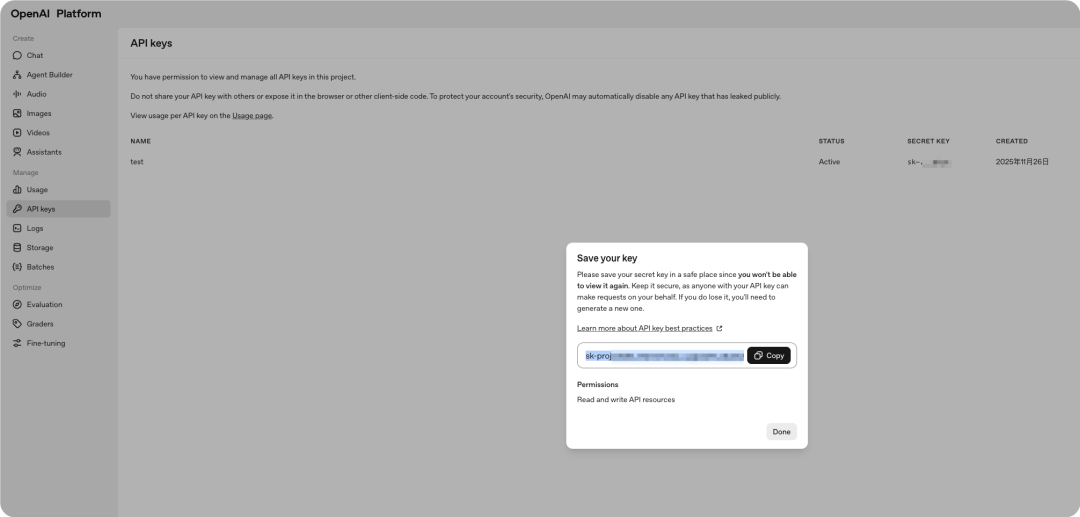Select the Images menu label

click(x=39, y=114)
